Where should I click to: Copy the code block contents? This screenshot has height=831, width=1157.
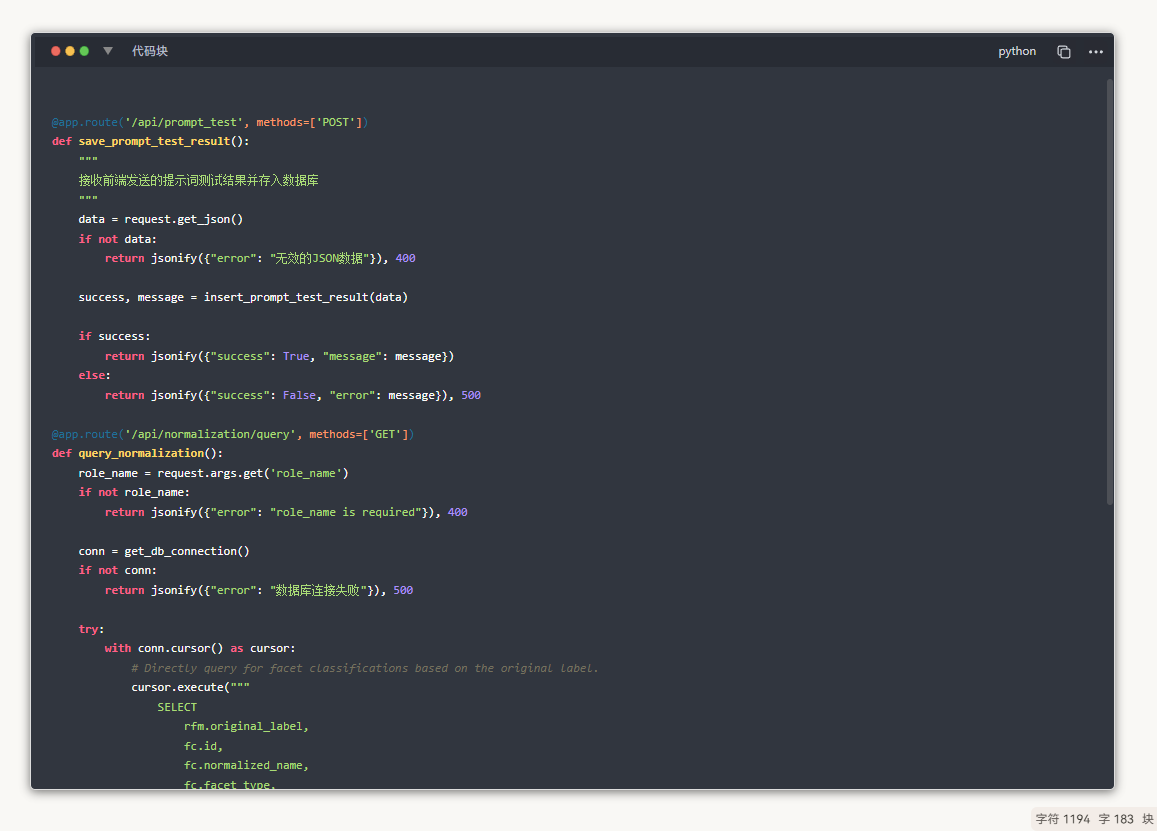click(x=1063, y=52)
